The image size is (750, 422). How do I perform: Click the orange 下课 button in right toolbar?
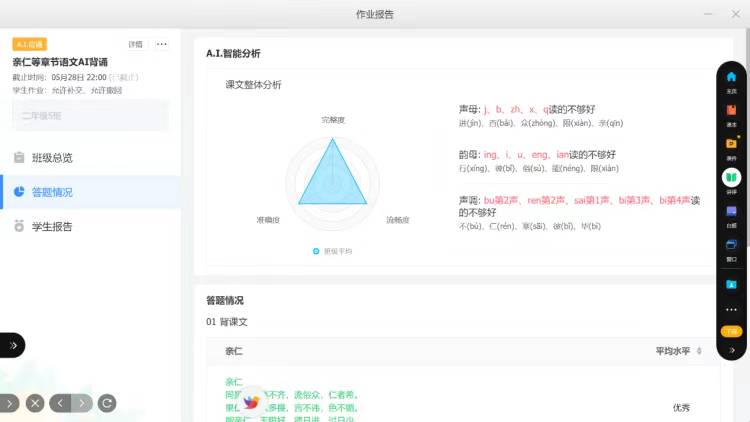point(731,331)
